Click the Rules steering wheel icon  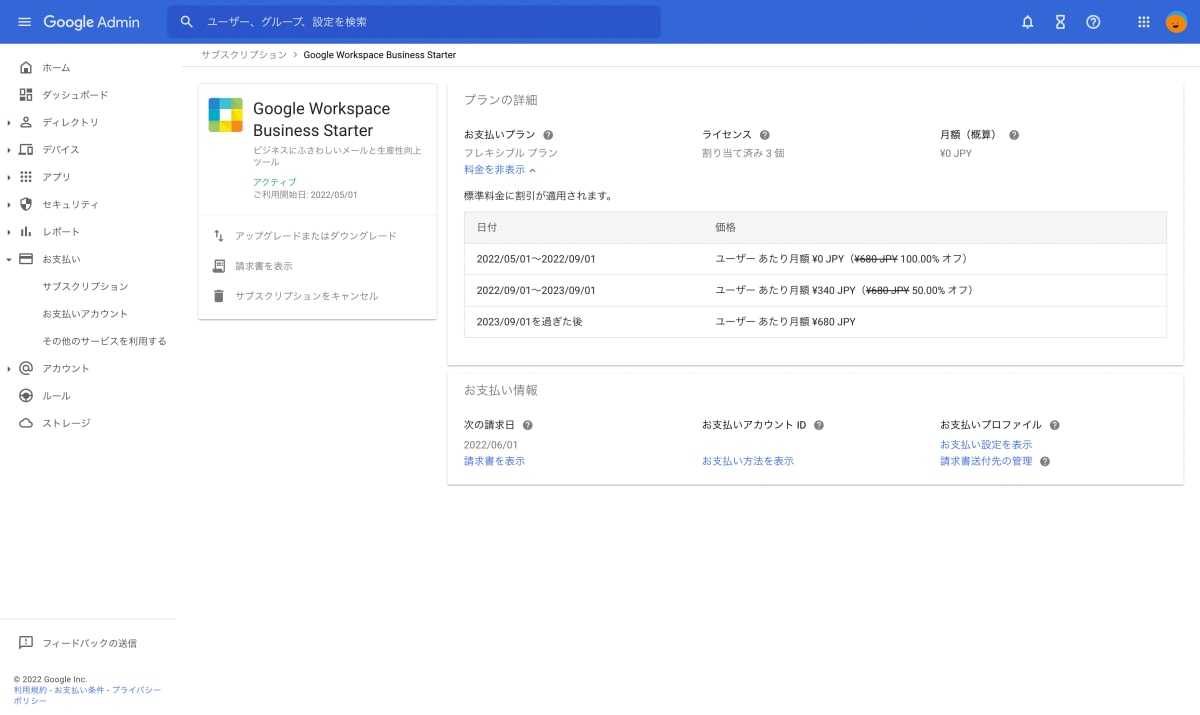(26, 395)
